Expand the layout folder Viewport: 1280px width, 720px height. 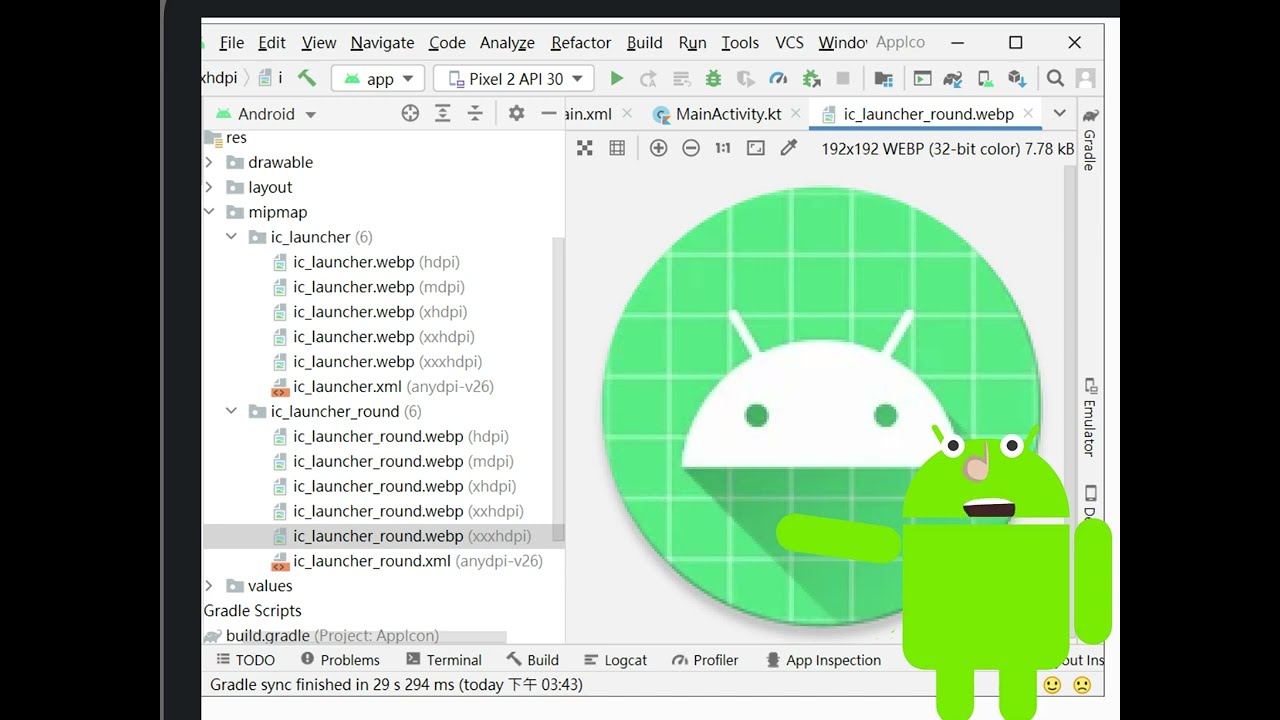pyautogui.click(x=208, y=187)
